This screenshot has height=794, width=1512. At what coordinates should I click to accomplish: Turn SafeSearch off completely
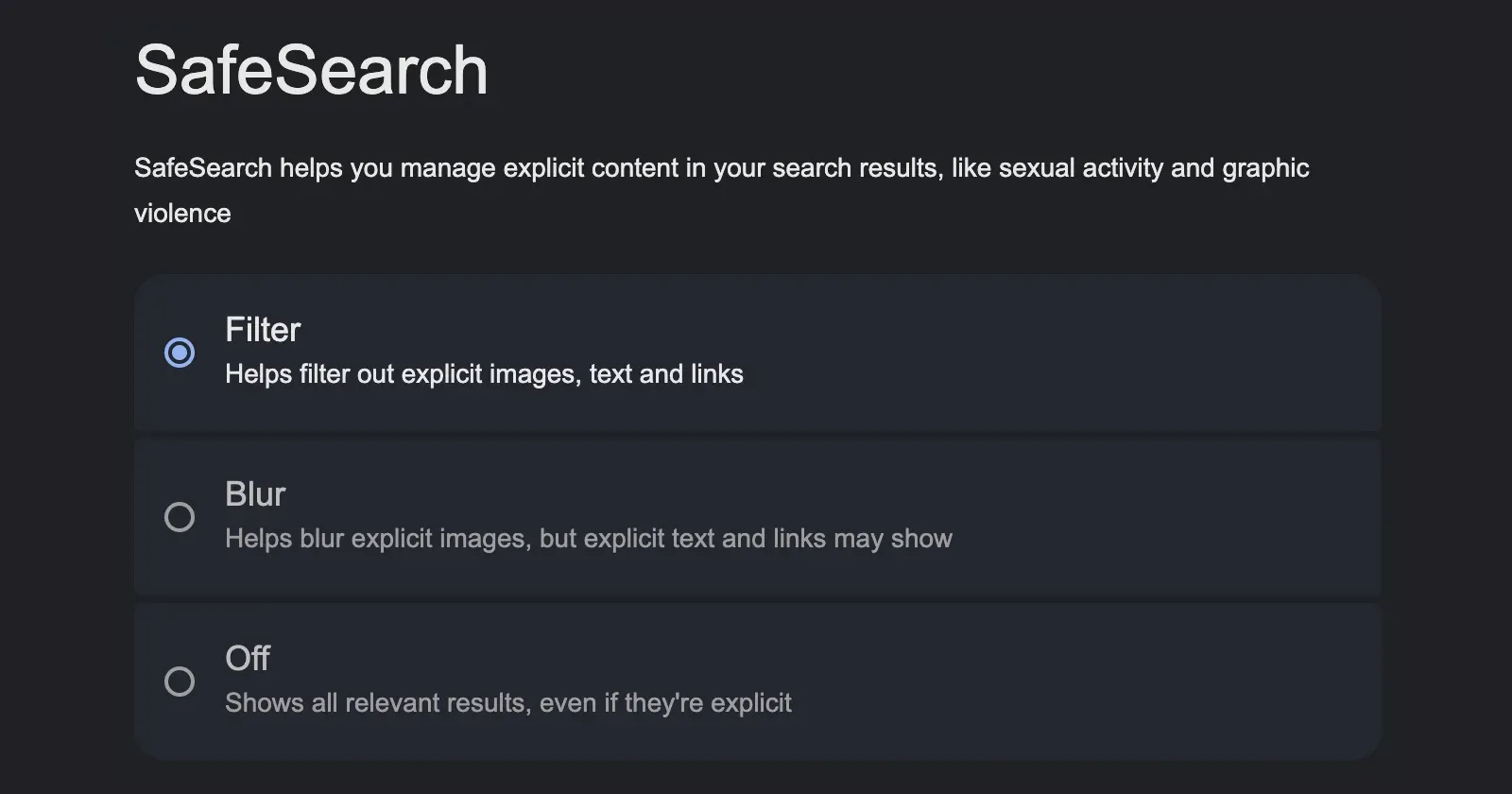(x=180, y=682)
